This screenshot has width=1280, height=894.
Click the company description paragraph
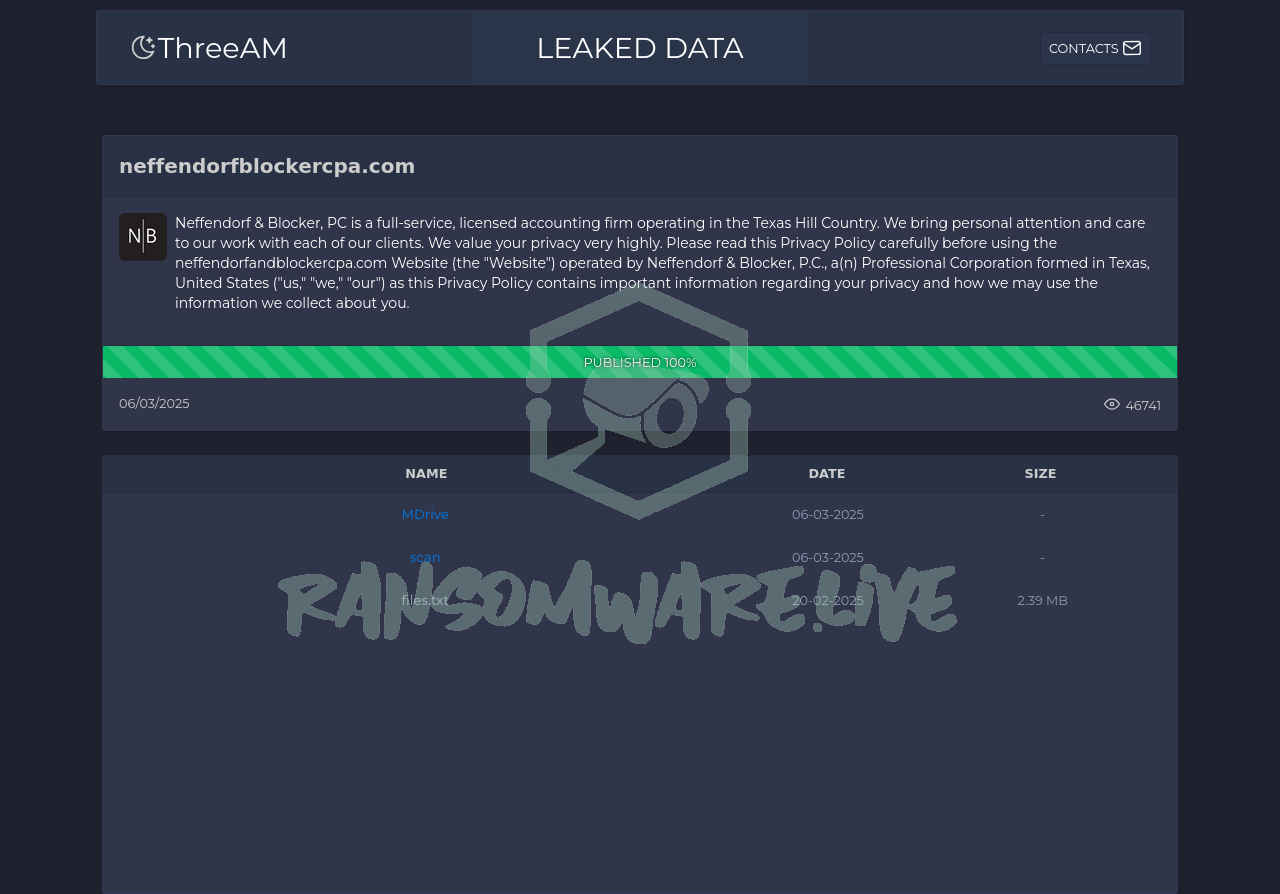pos(663,263)
